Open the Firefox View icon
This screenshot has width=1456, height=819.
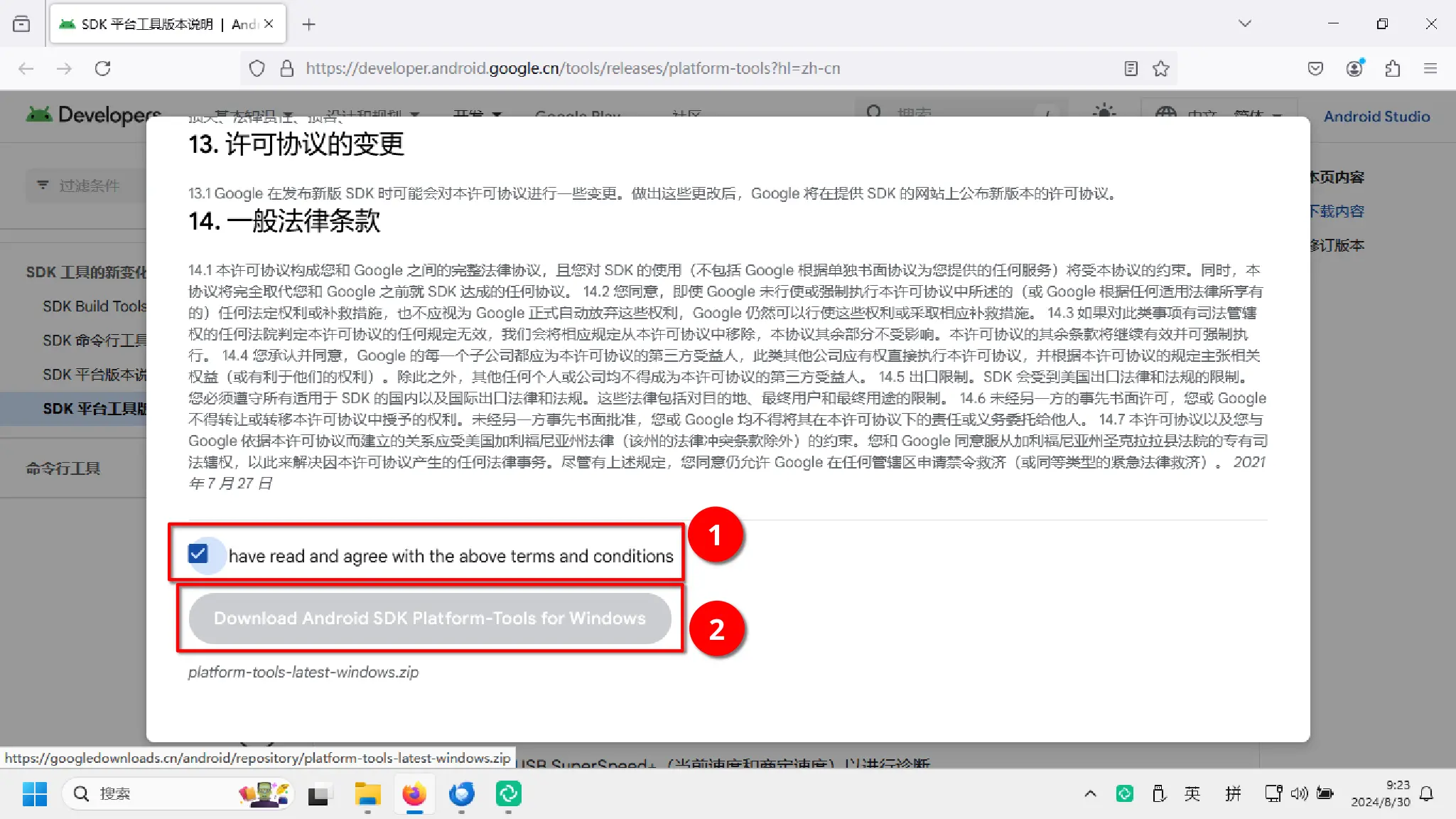[22, 24]
